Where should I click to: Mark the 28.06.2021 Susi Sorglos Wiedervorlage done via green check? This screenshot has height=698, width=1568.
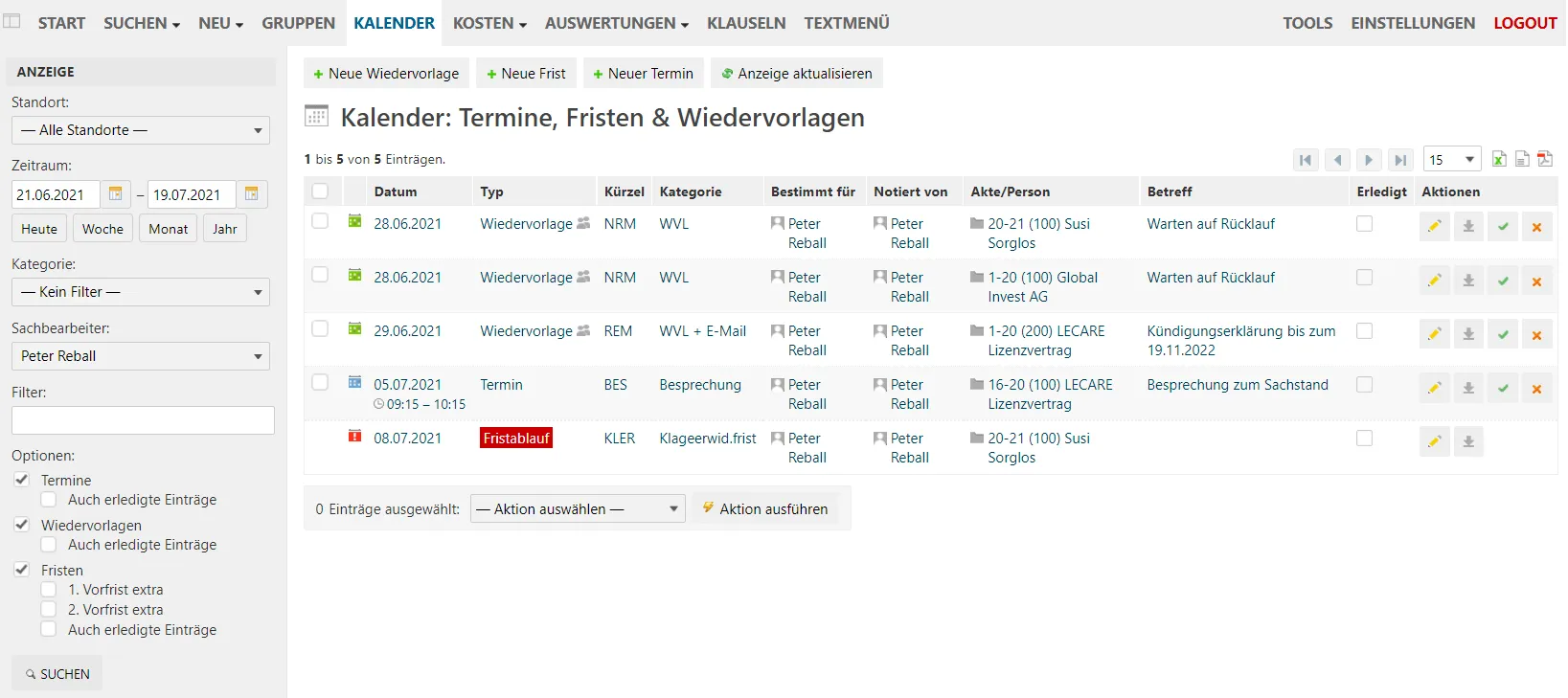(x=1503, y=227)
